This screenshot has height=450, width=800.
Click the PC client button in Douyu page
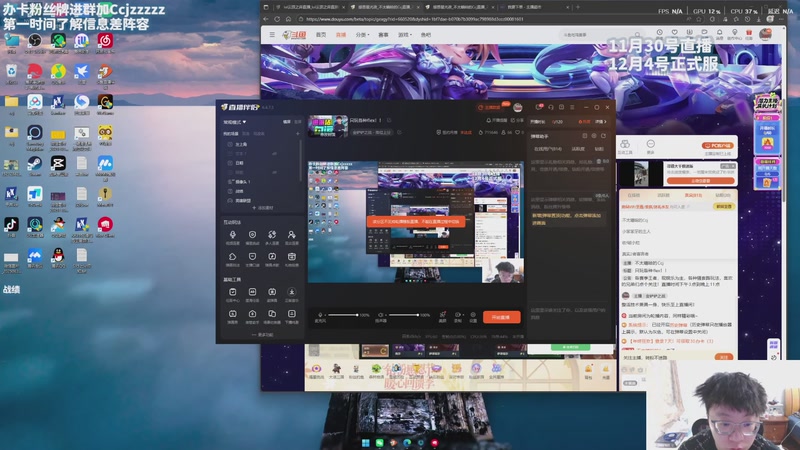718,145
